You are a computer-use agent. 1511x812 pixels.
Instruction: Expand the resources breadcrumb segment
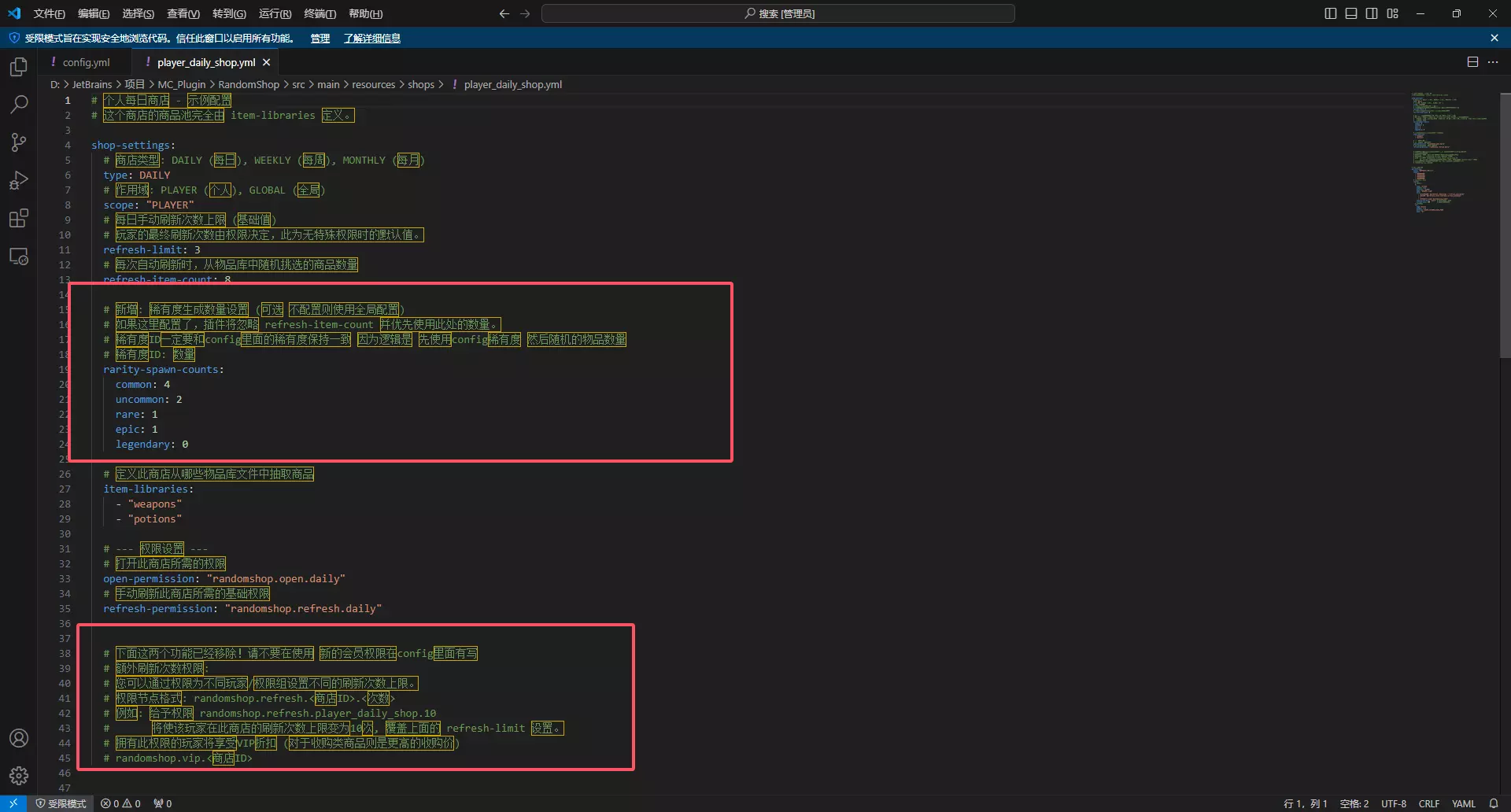(373, 84)
